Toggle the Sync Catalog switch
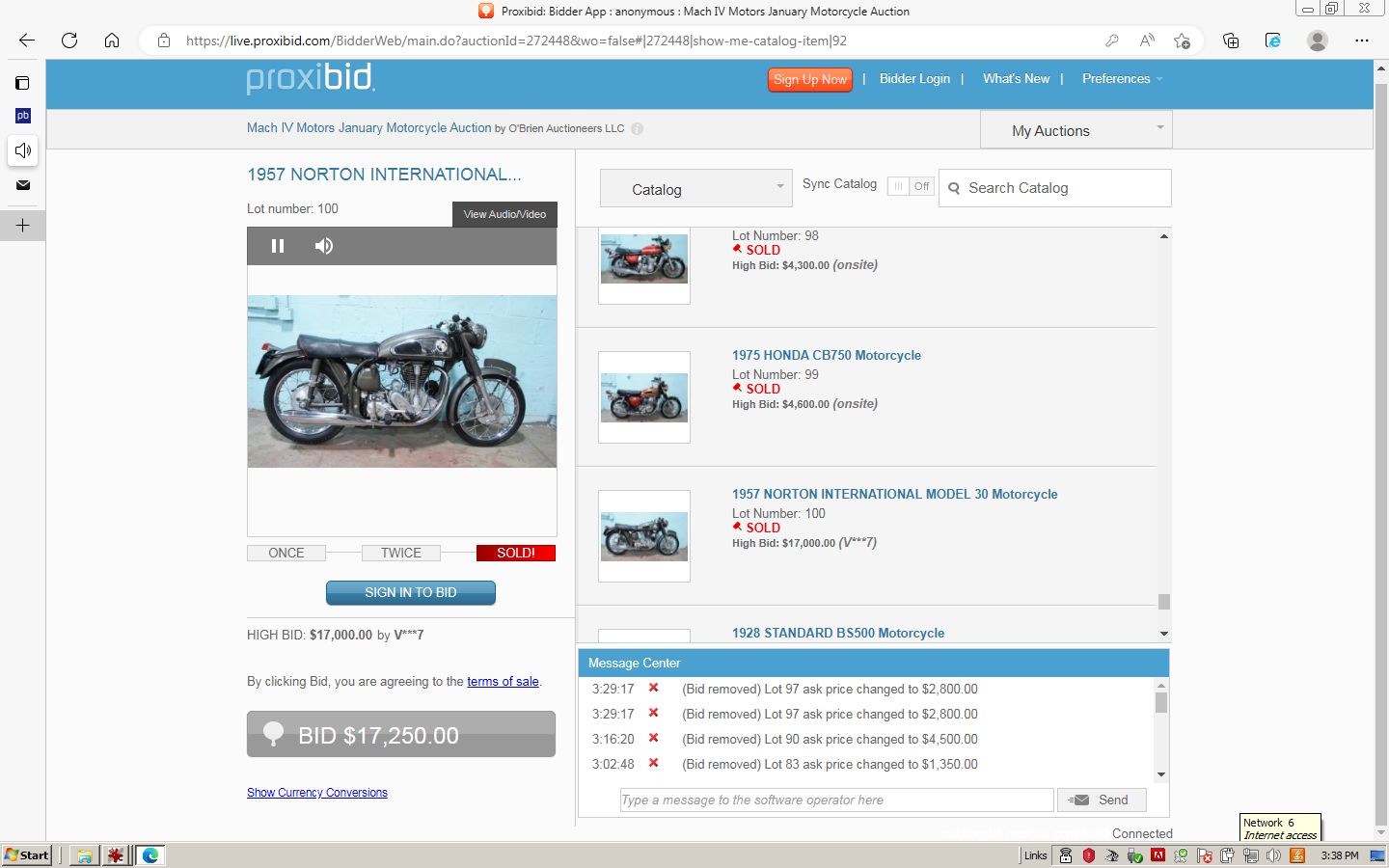 click(911, 186)
